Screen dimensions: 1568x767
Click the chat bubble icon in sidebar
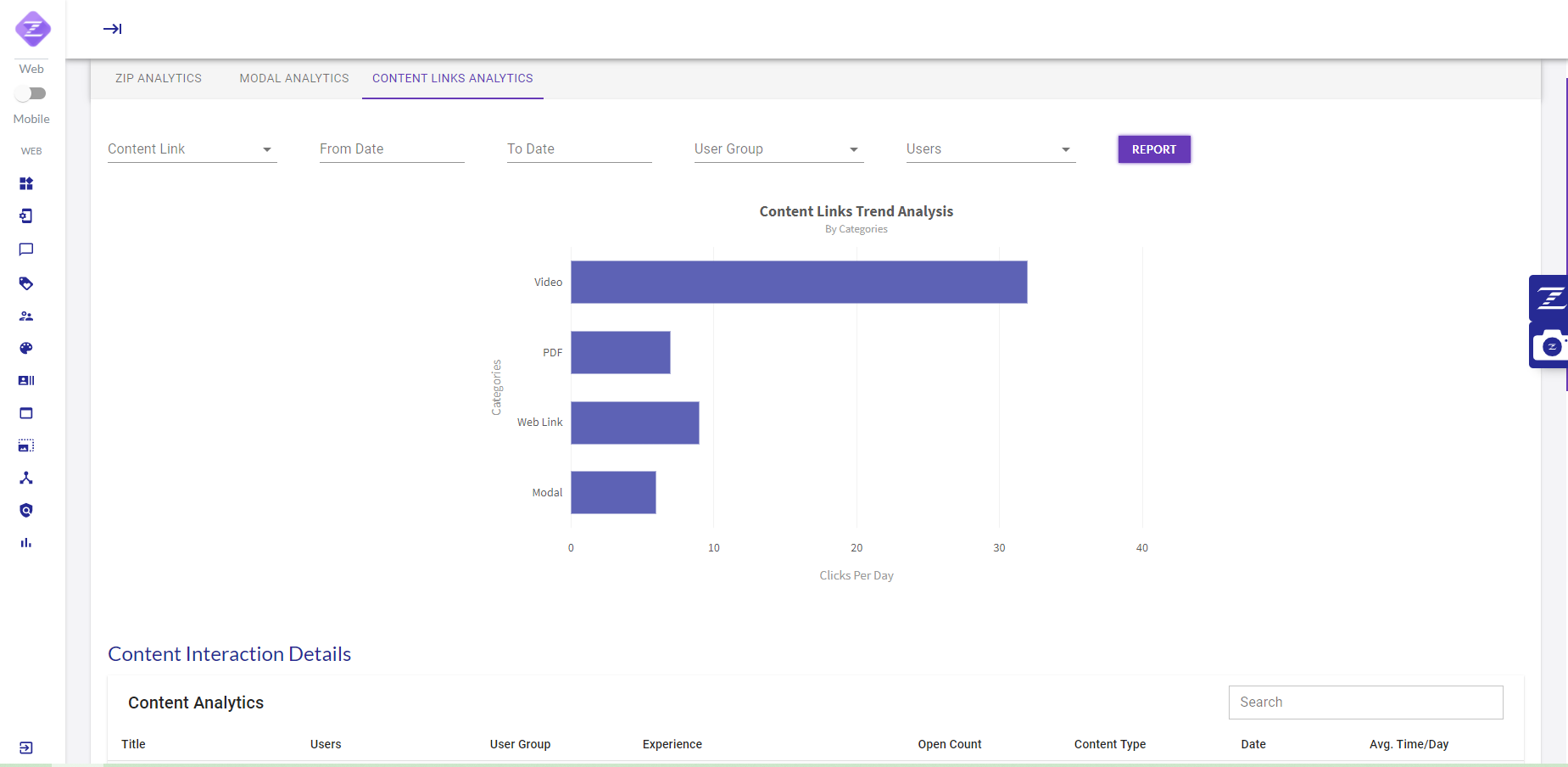(x=26, y=249)
